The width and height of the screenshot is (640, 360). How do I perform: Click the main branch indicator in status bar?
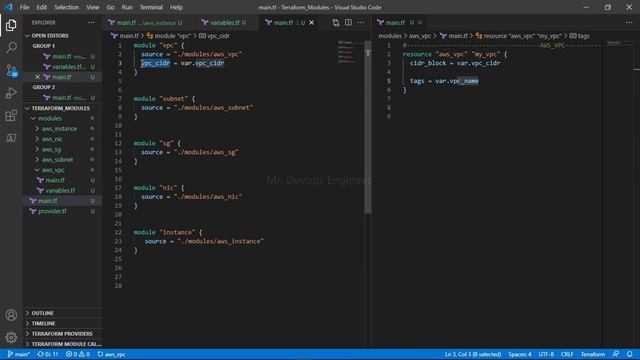pos(19,354)
